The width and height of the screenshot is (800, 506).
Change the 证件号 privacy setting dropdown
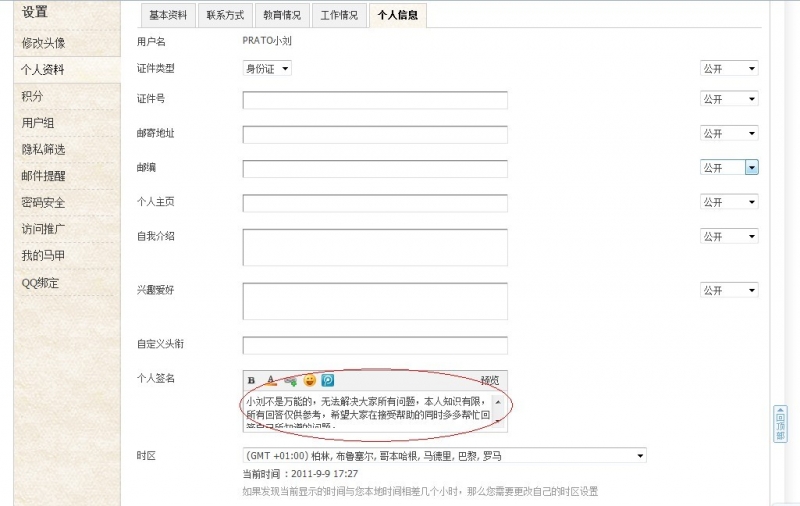coord(728,99)
